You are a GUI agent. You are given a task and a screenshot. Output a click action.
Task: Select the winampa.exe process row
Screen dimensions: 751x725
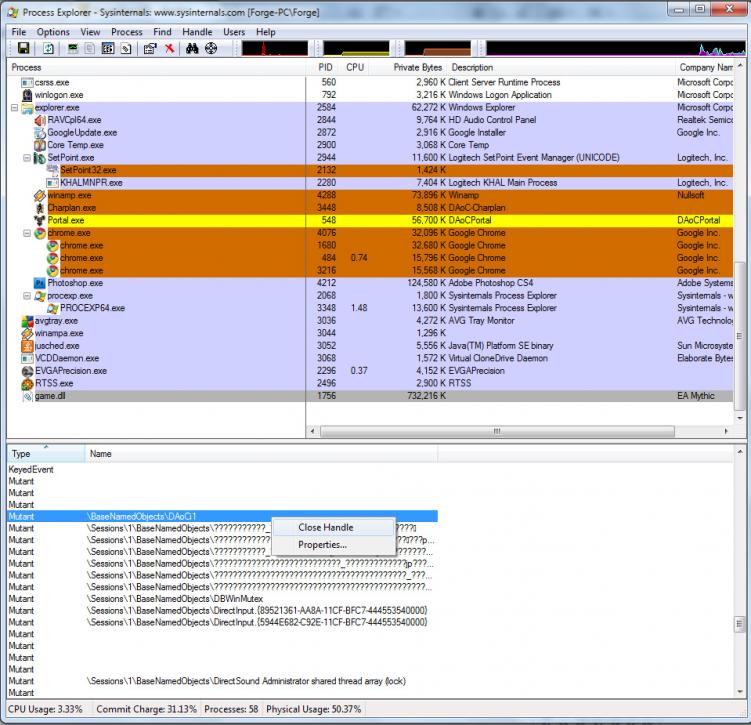click(x=370, y=333)
